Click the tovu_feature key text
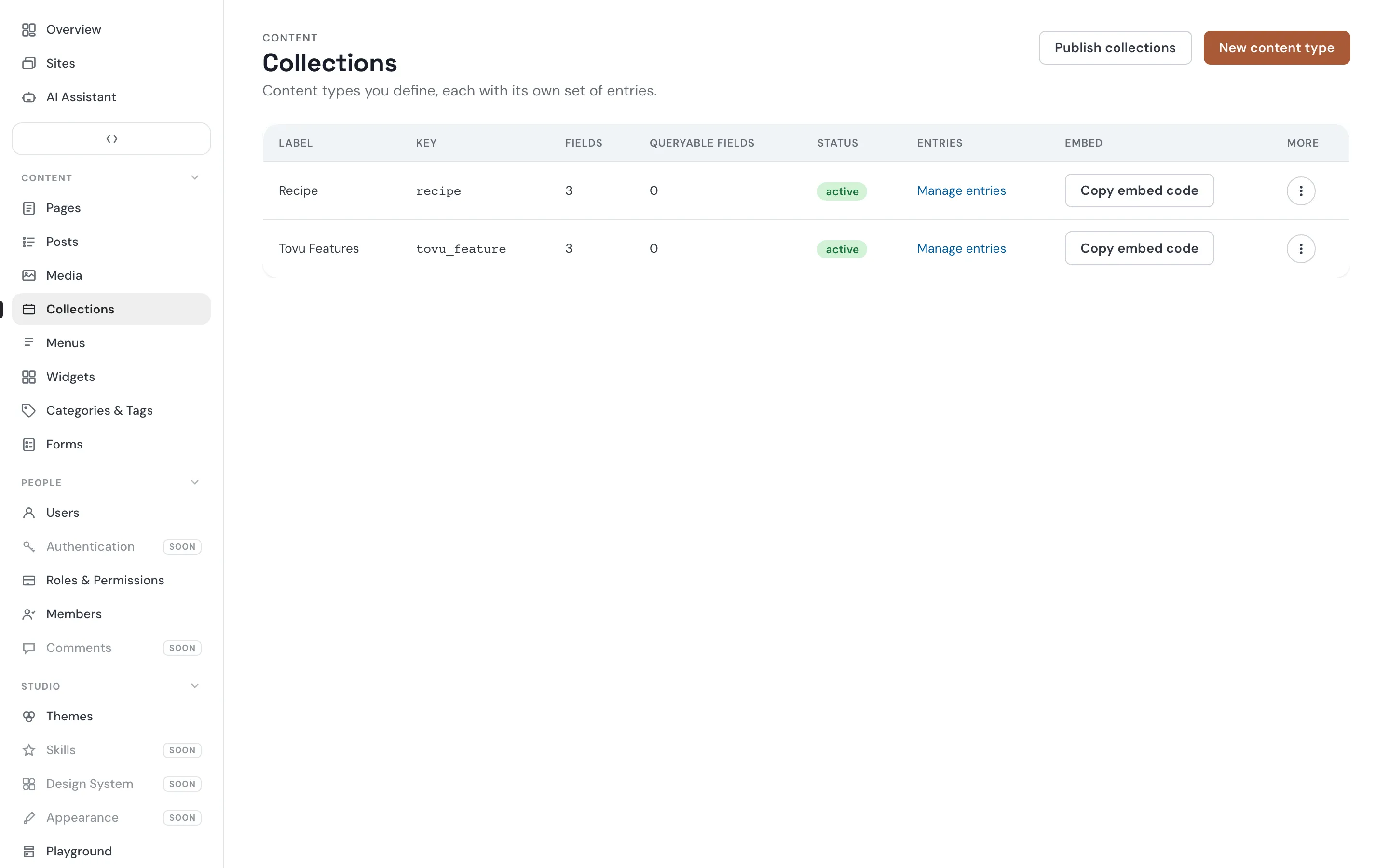Viewport: 1389px width, 868px height. pos(461,249)
